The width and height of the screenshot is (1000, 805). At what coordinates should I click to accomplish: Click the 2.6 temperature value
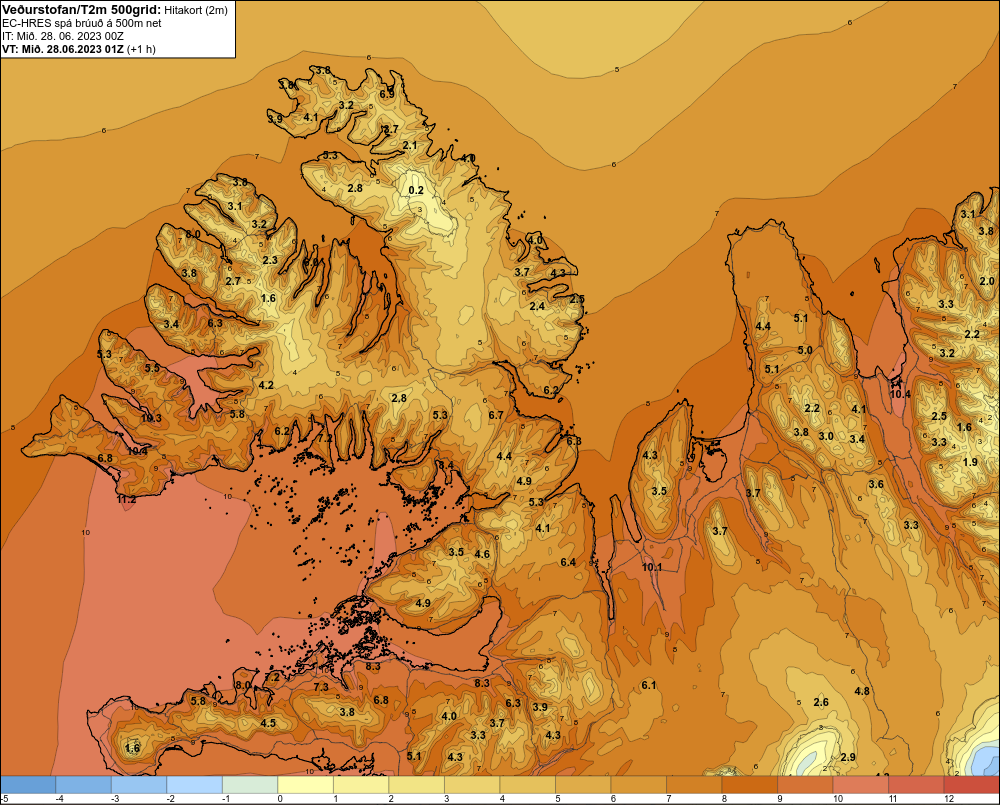[x=821, y=702]
